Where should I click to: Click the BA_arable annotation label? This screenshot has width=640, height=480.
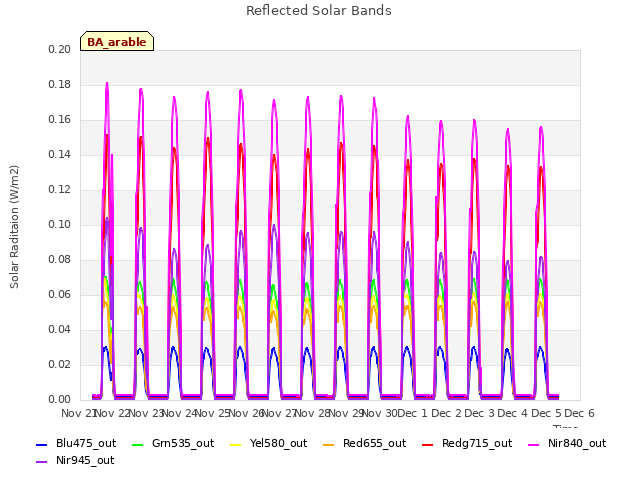[x=117, y=42]
